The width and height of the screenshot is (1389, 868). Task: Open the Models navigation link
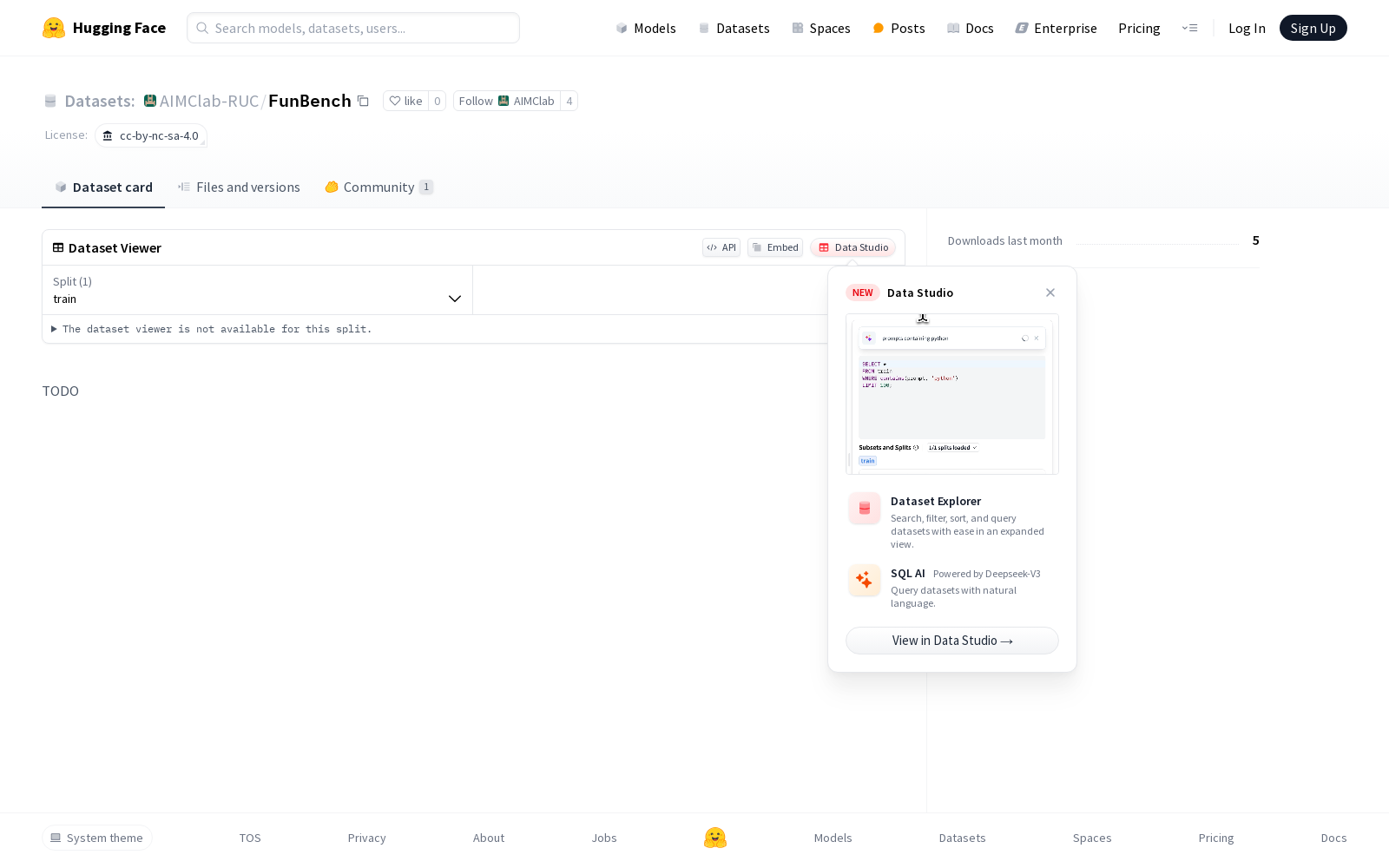point(646,28)
